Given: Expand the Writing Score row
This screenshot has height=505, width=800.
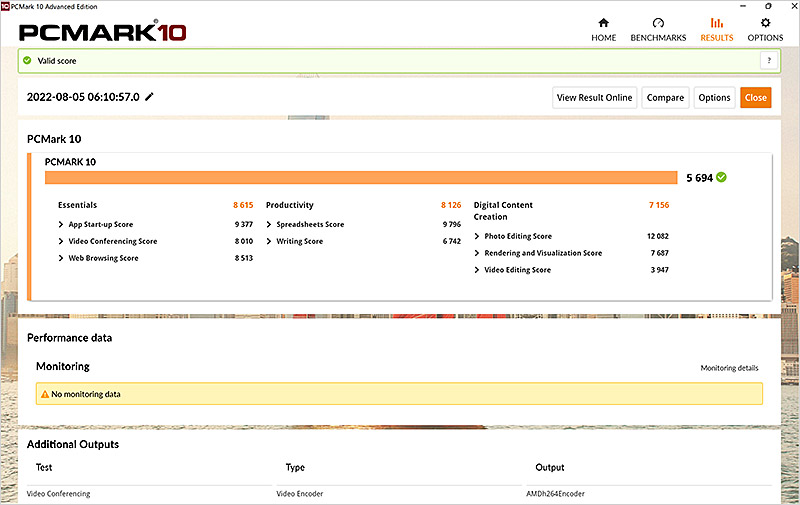Looking at the screenshot, I should [270, 241].
